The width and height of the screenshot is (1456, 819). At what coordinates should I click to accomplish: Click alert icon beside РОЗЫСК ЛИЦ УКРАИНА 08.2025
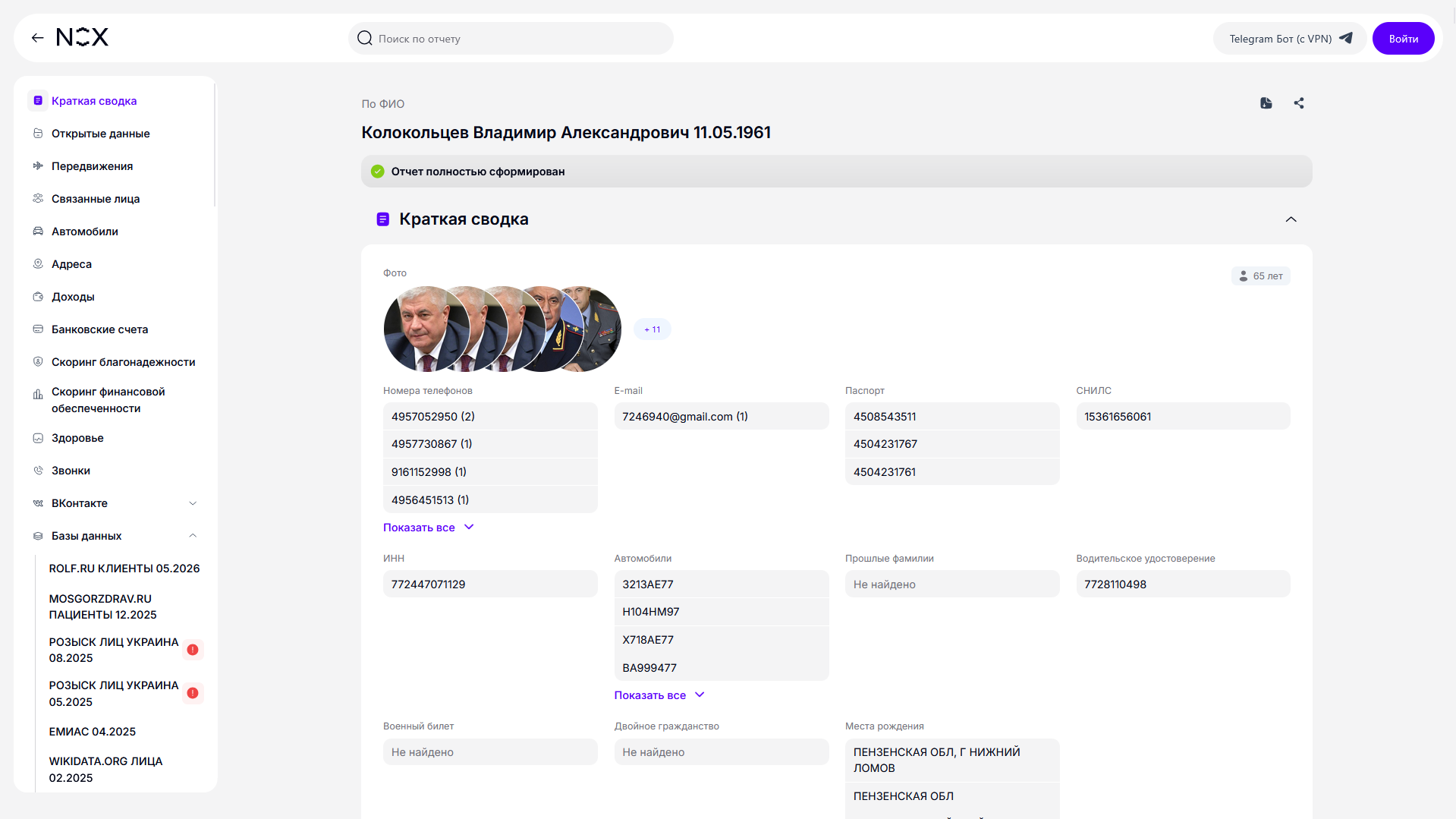coord(193,650)
